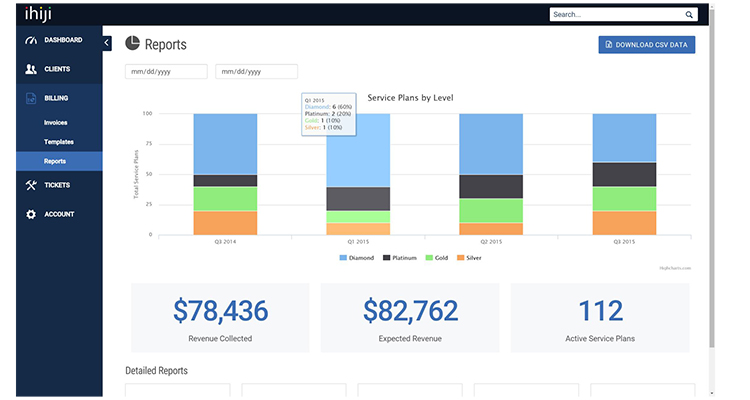Click the ihiji logo

click(x=38, y=14)
